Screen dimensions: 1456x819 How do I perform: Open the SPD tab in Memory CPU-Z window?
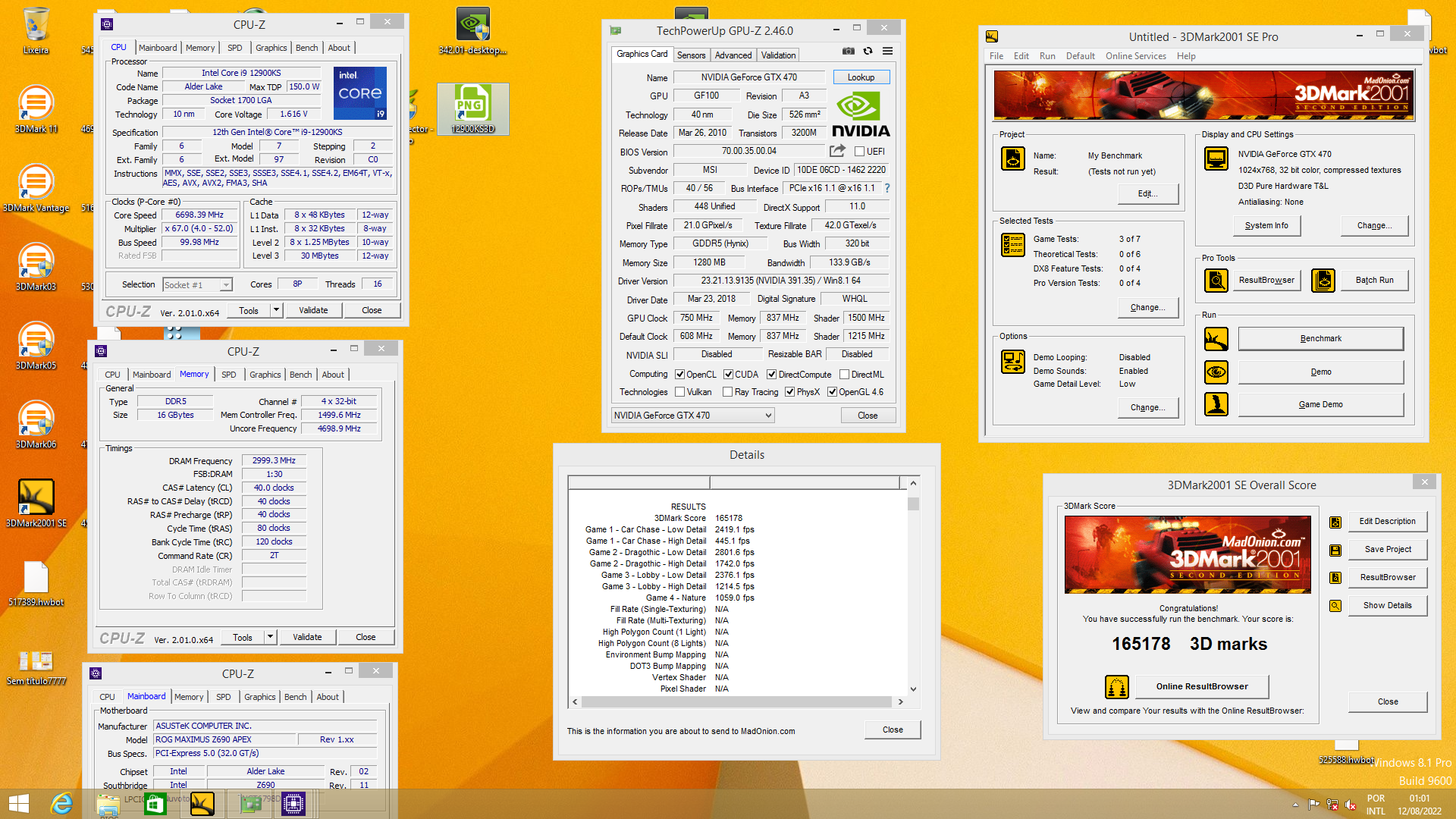[x=228, y=375]
